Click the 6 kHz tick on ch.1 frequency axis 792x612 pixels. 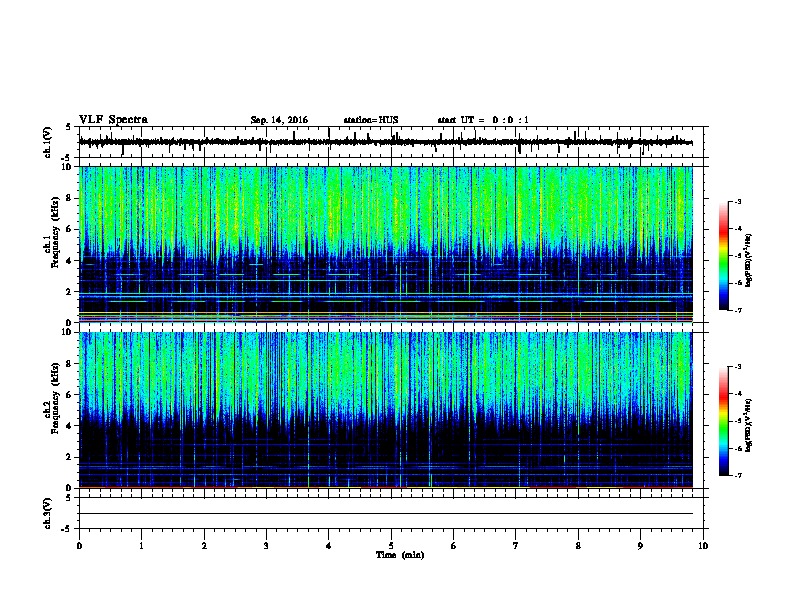click(x=69, y=229)
